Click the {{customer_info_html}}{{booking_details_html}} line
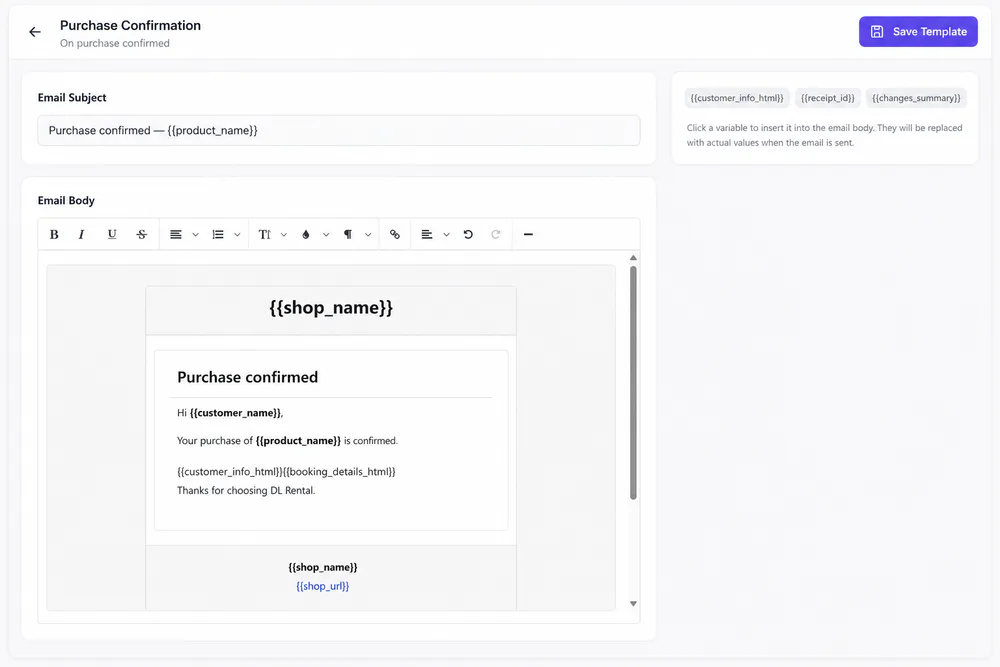Screen dimensions: 1000x667 coord(286,472)
